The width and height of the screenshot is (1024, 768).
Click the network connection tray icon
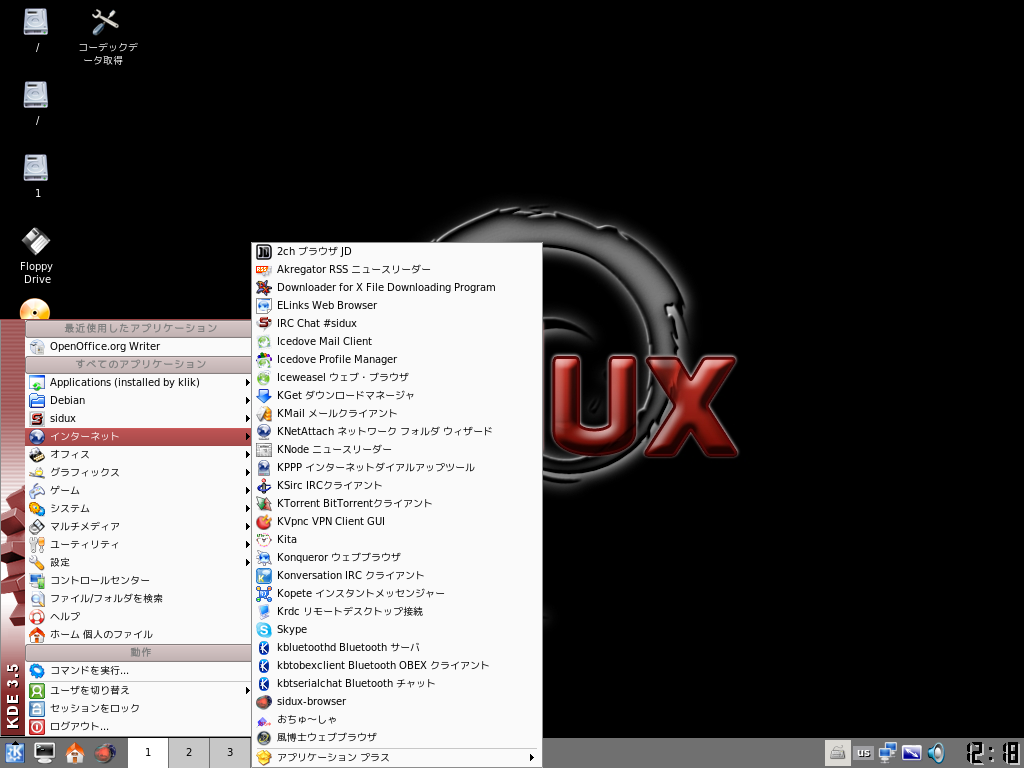click(x=888, y=753)
